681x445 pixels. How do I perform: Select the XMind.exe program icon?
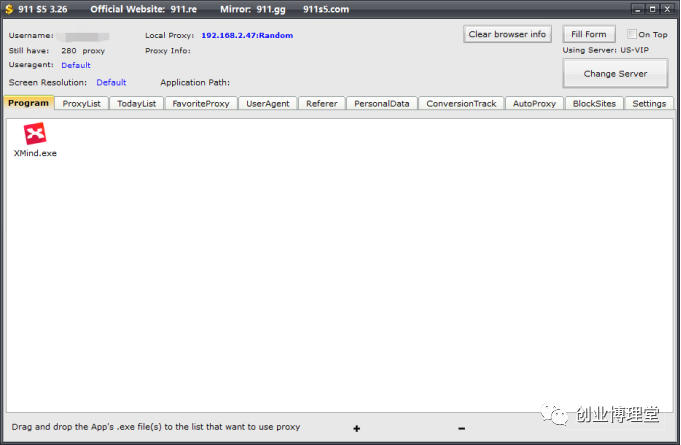coord(35,133)
